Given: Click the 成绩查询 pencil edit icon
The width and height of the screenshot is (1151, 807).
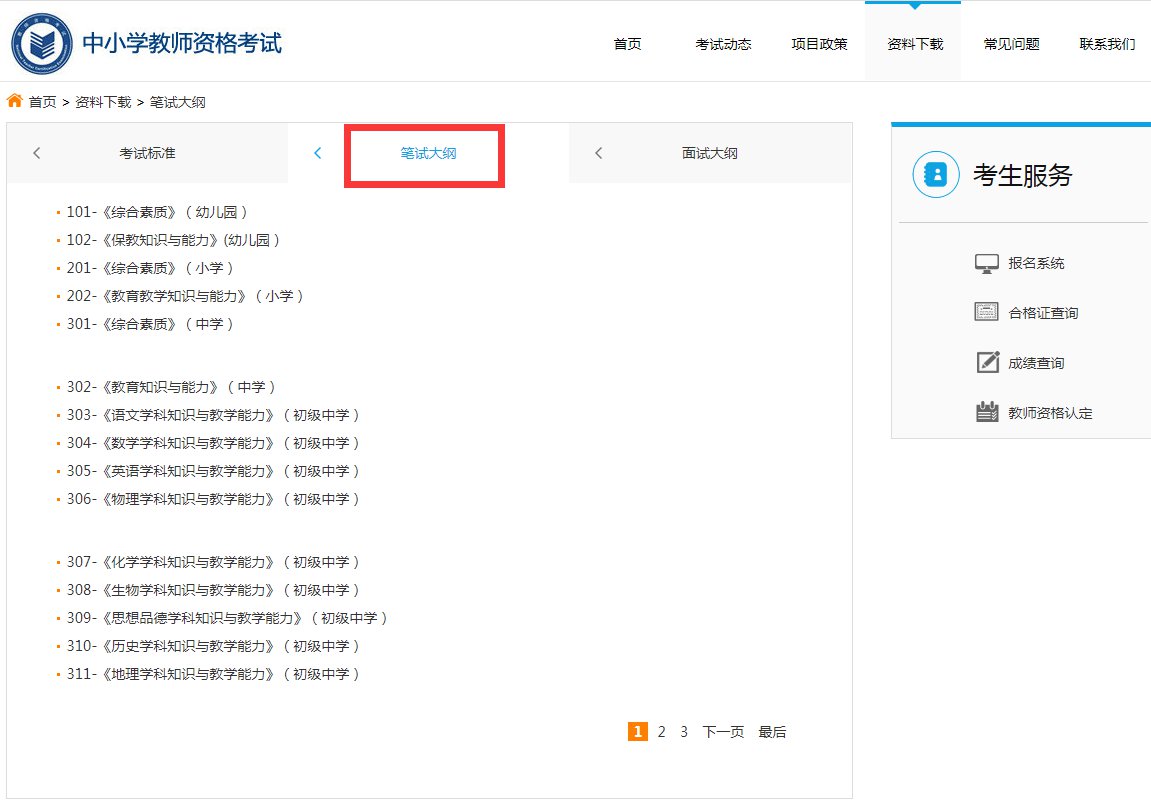Looking at the screenshot, I should coord(986,362).
